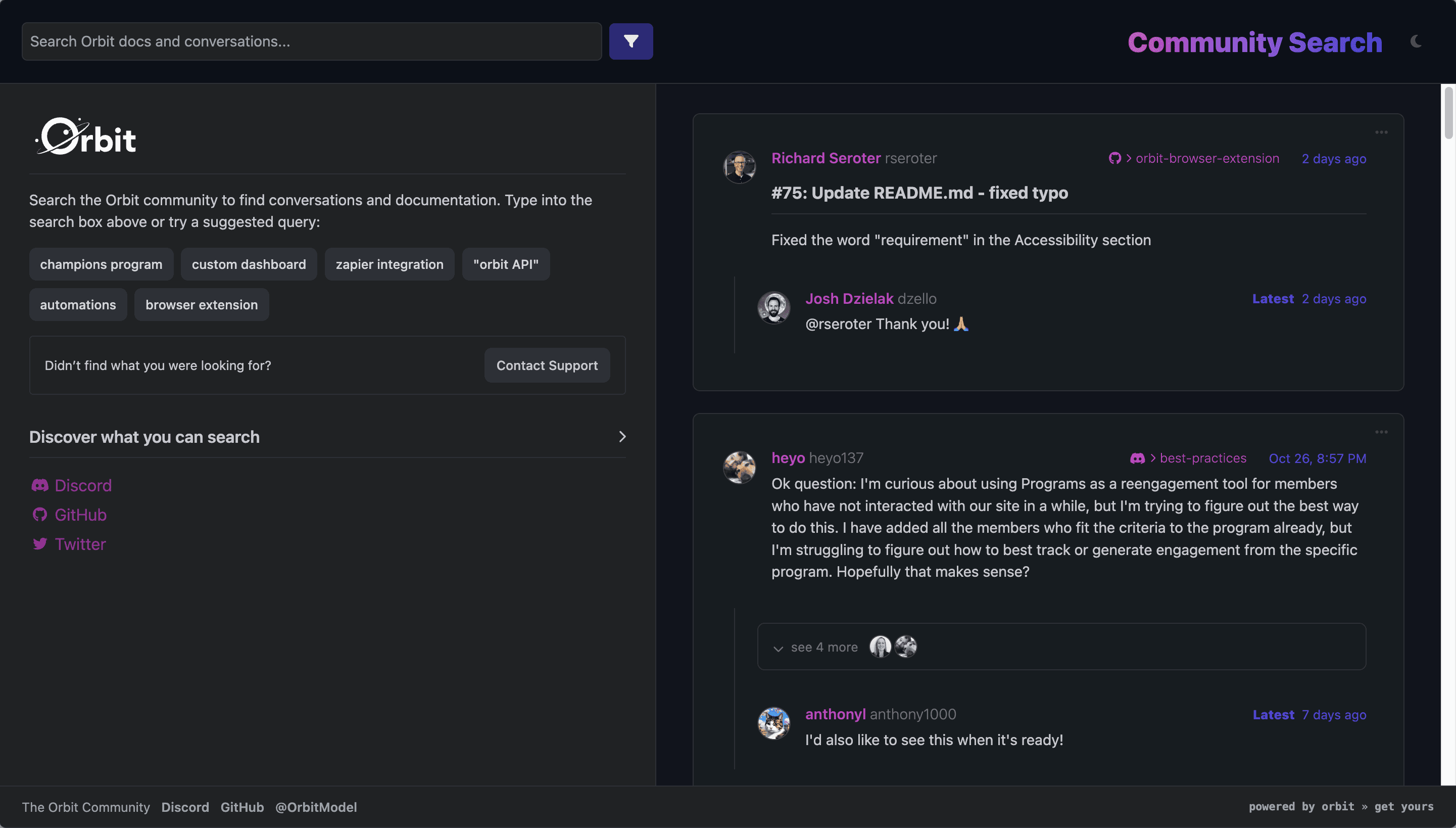
Task: Click Josh Dzielak's avatar
Action: tap(774, 308)
